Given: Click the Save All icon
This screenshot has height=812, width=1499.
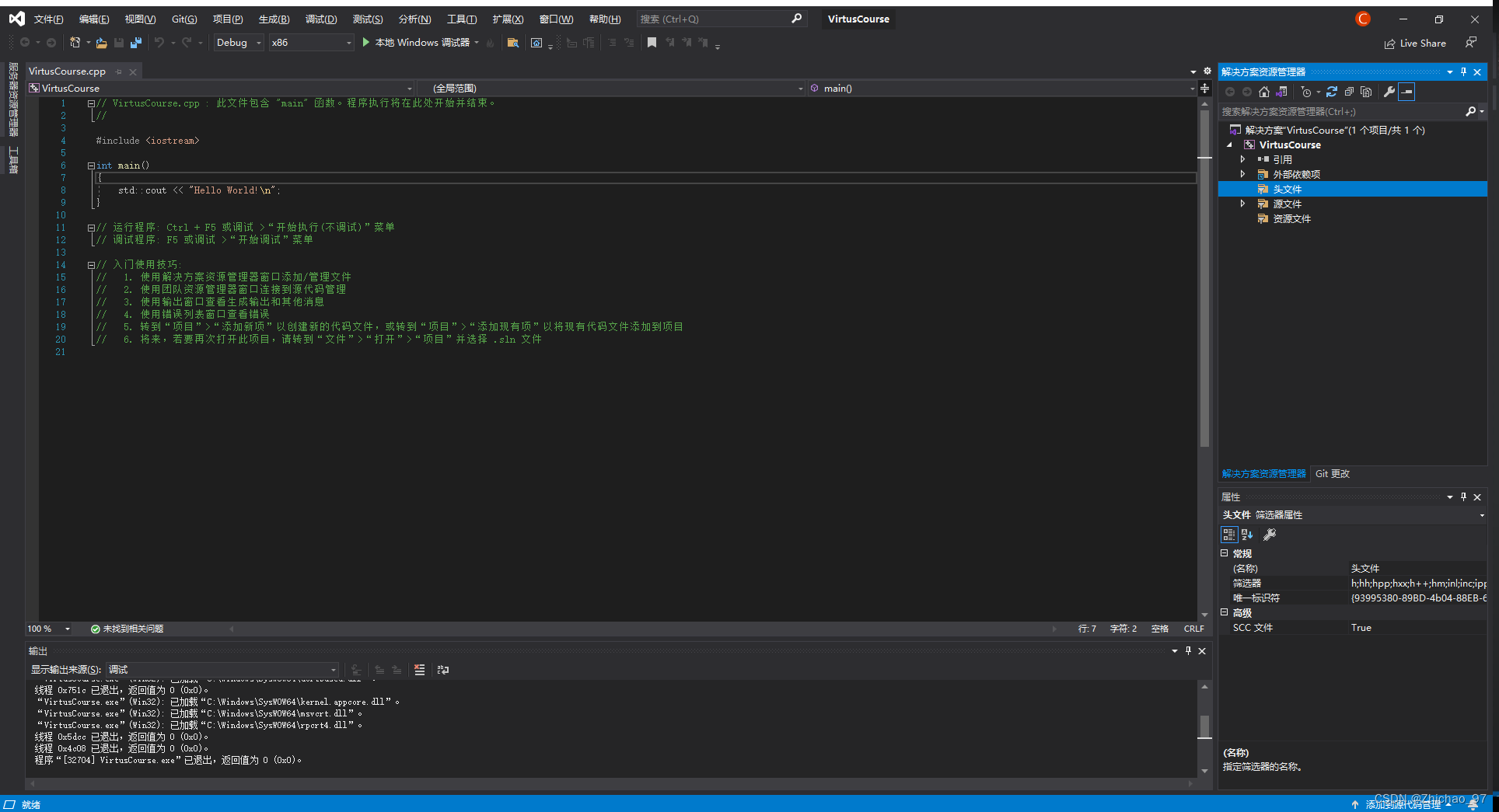Looking at the screenshot, I should [x=136, y=43].
